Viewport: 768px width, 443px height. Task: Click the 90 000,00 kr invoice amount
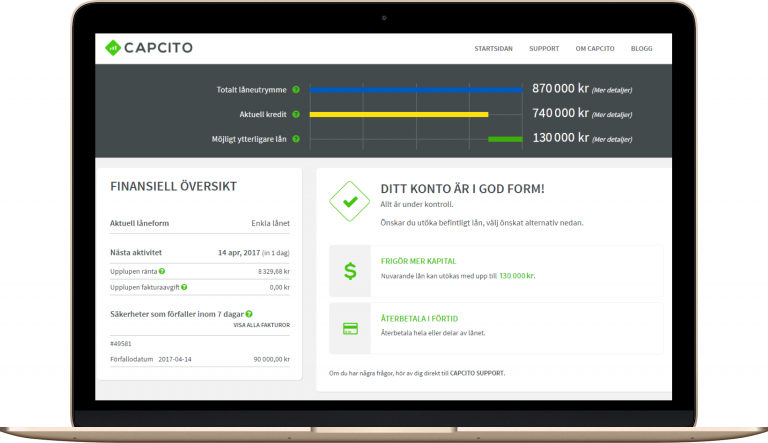tap(271, 359)
